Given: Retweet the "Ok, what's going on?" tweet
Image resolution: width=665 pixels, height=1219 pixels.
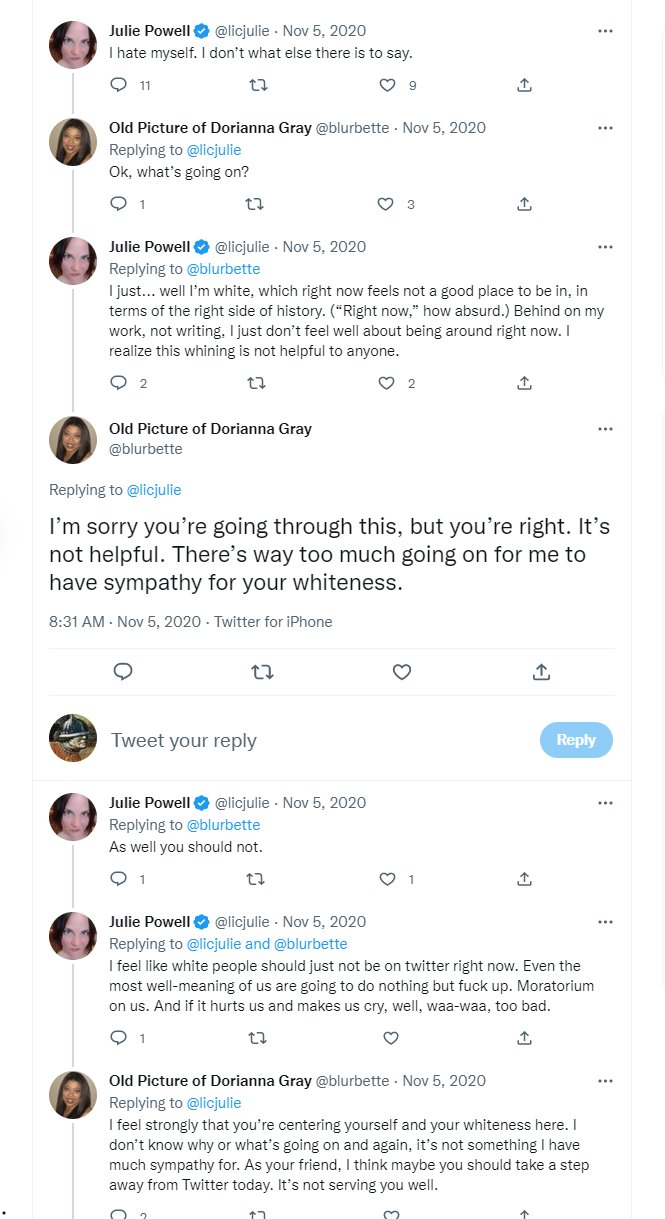Looking at the screenshot, I should [x=255, y=204].
